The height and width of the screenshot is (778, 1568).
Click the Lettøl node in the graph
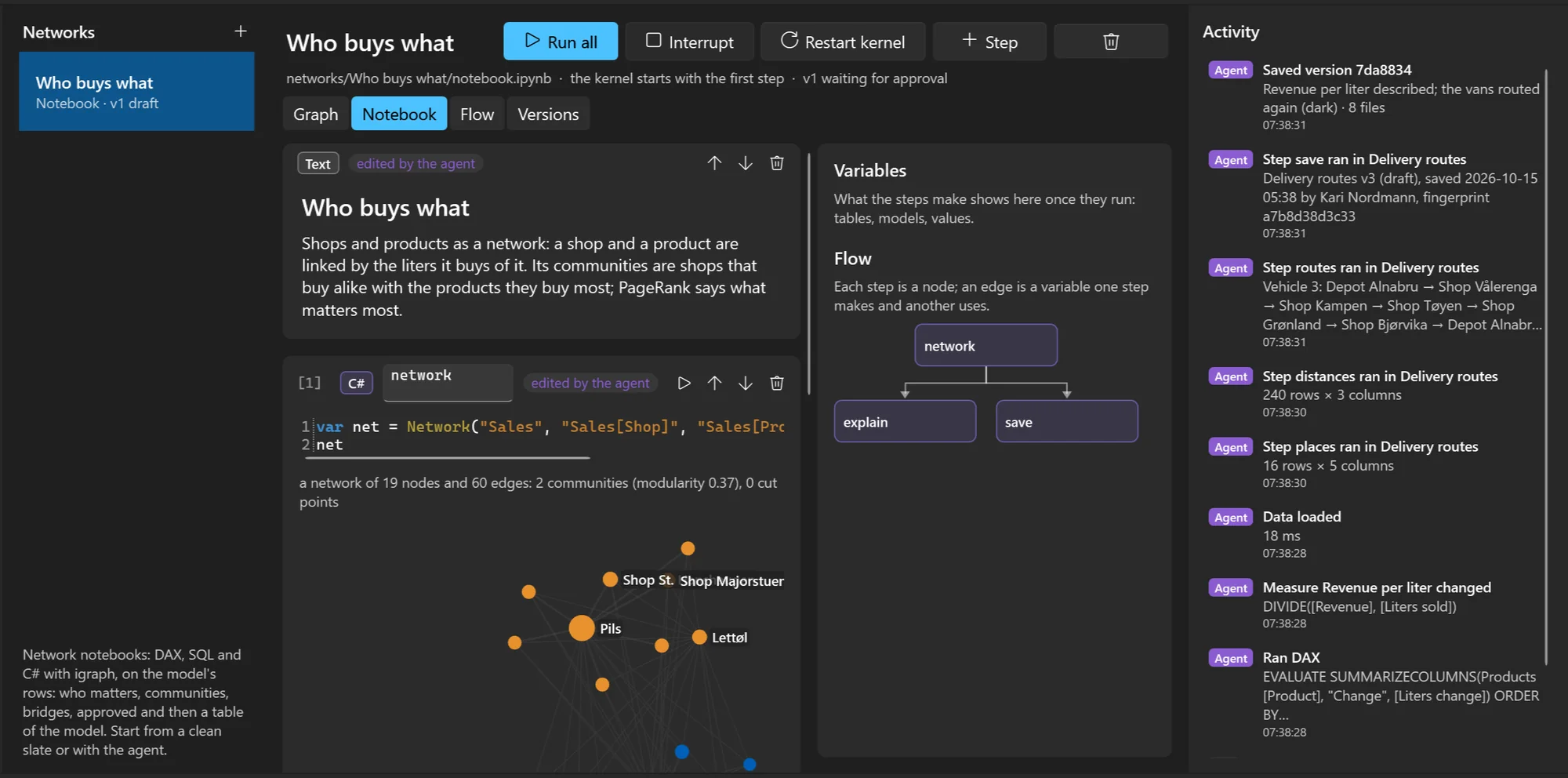point(699,638)
